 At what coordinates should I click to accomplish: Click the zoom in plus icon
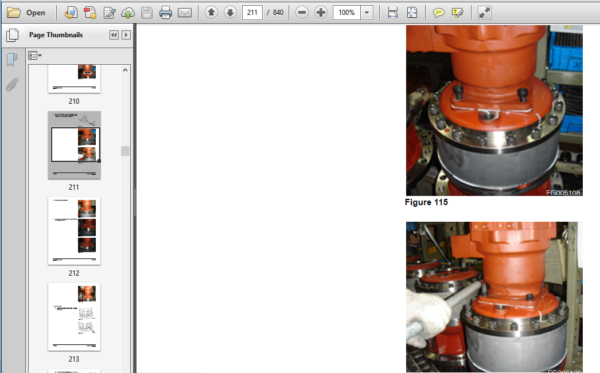pyautogui.click(x=320, y=13)
